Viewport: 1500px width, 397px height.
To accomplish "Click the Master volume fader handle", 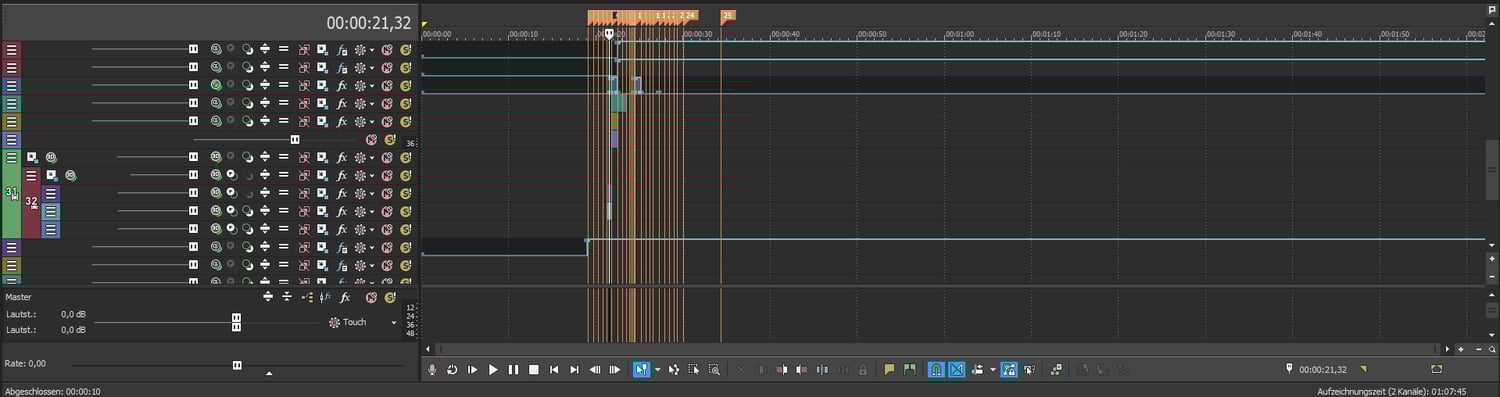I will tap(236, 322).
